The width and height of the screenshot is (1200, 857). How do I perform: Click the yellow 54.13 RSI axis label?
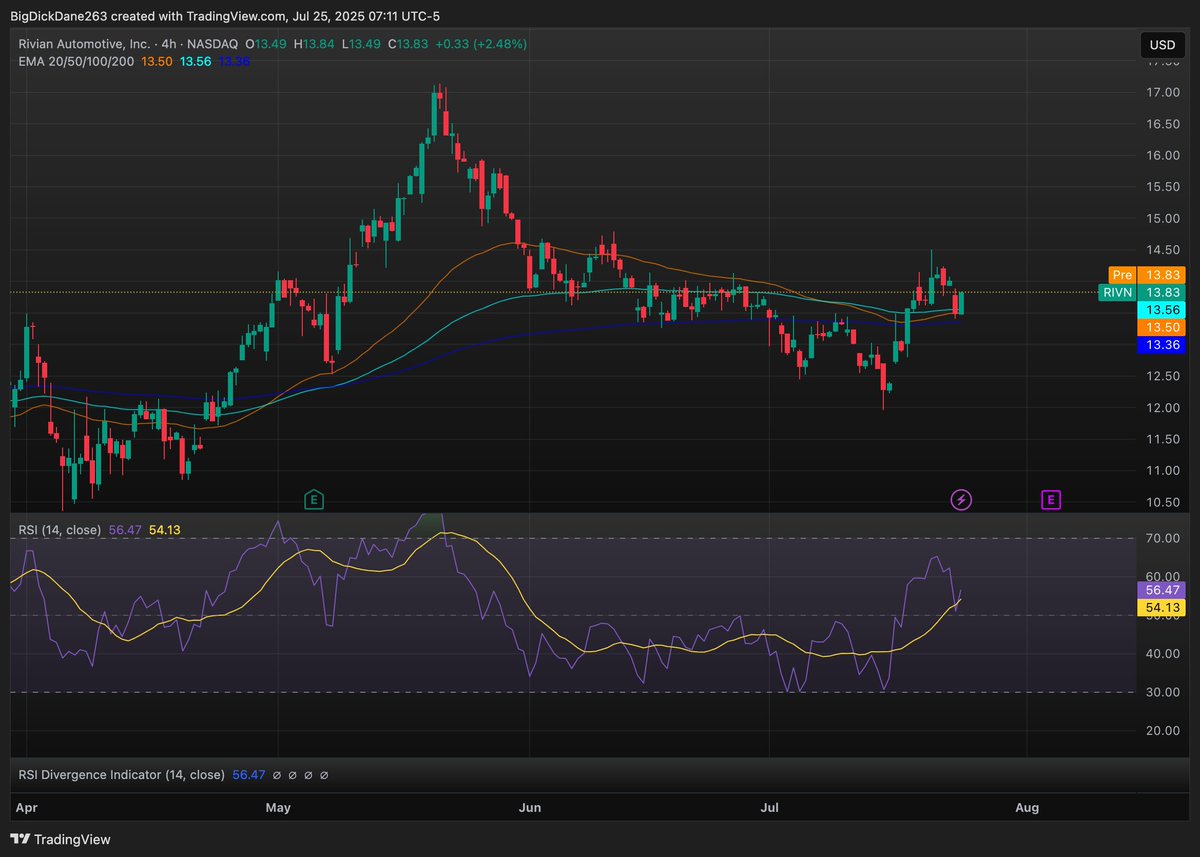pyautogui.click(x=1160, y=608)
